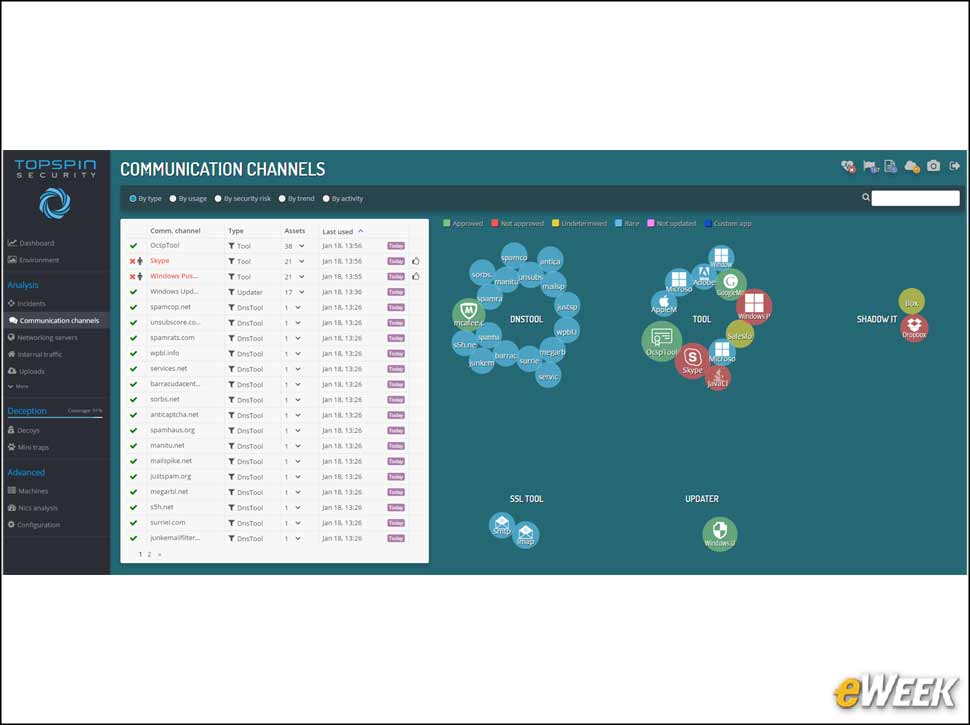Image resolution: width=970 pixels, height=725 pixels.
Task: Click the thumbs-up icon in the Skype row
Action: (416, 261)
